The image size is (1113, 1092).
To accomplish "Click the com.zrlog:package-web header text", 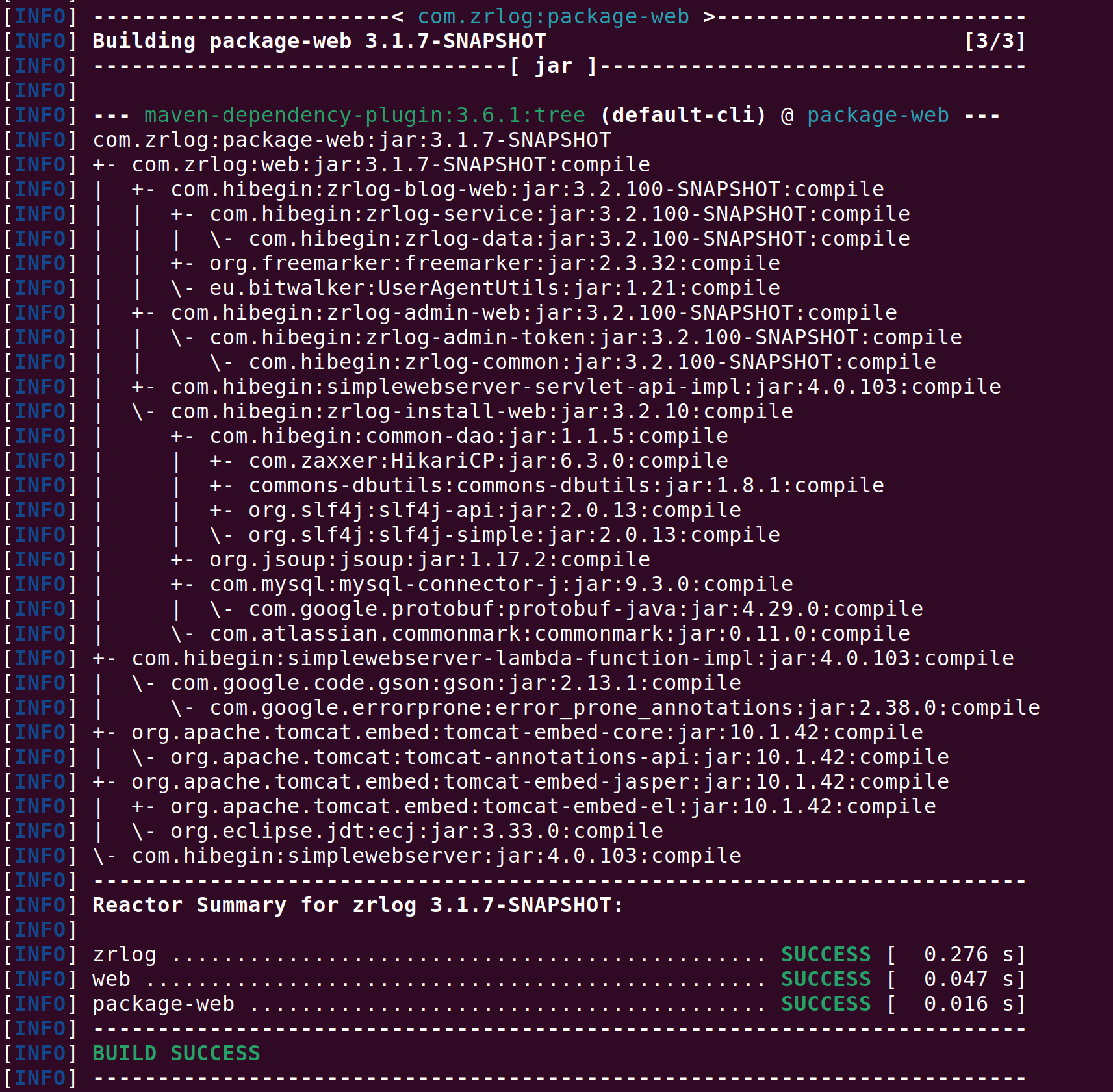I will tap(553, 16).
